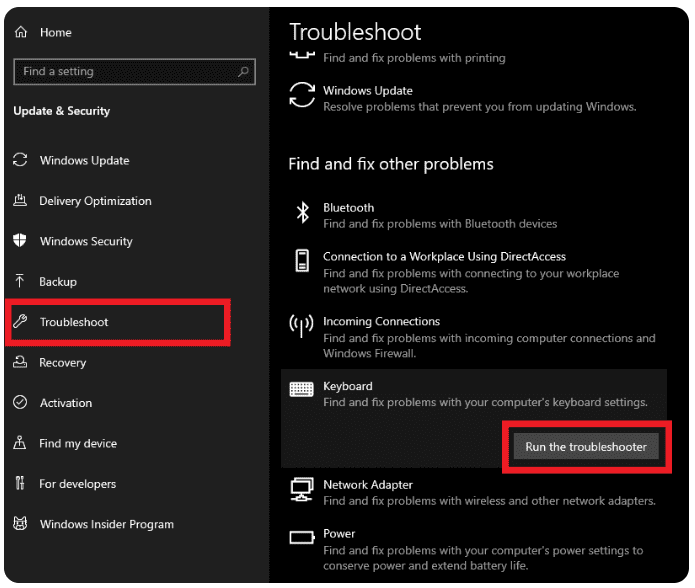Click the Power battery icon
The width and height of the screenshot is (695, 588).
[x=302, y=537]
